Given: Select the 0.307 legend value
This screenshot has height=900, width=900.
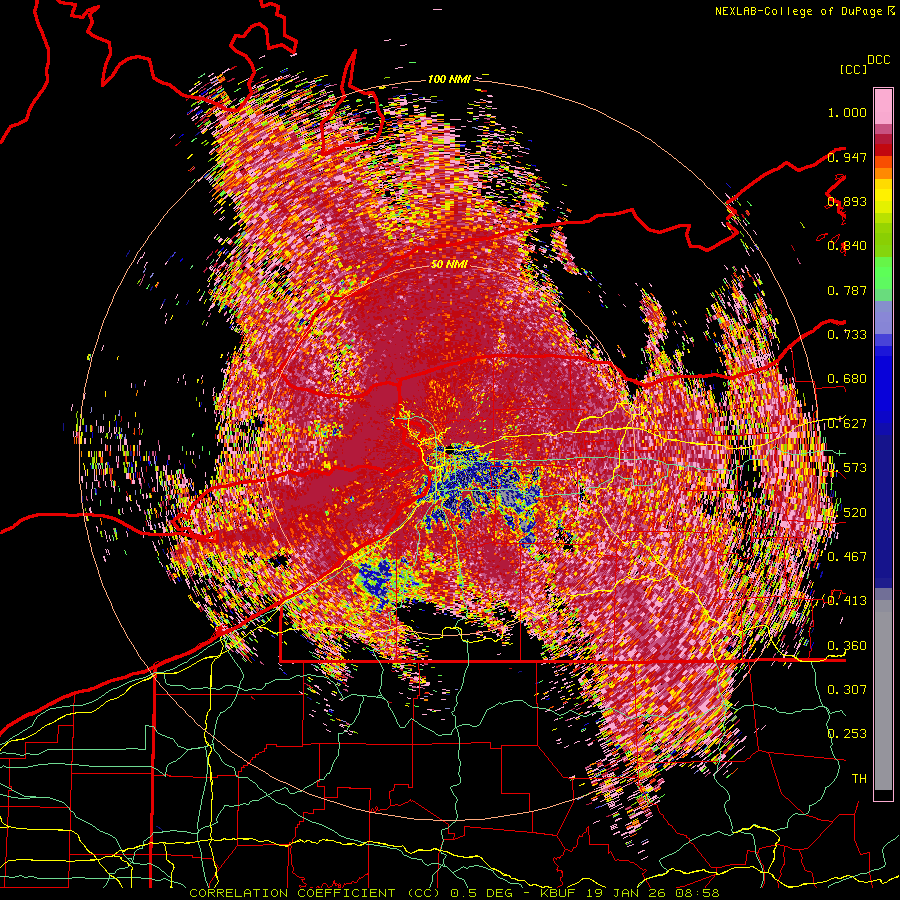Looking at the screenshot, I should point(847,689).
